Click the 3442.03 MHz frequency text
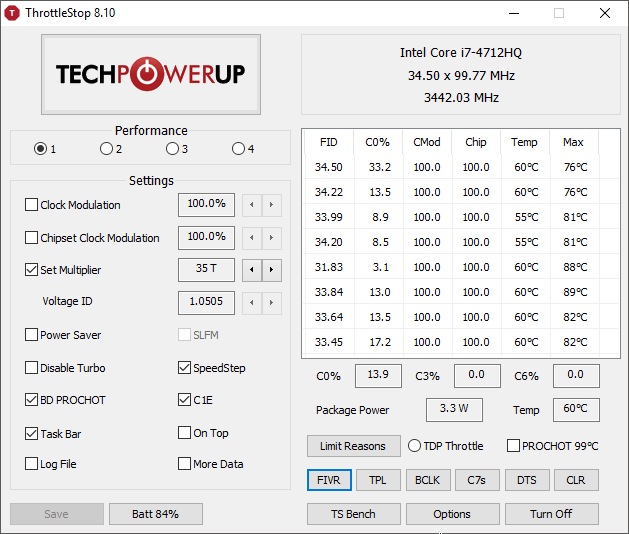The height and width of the screenshot is (534, 629). click(461, 97)
